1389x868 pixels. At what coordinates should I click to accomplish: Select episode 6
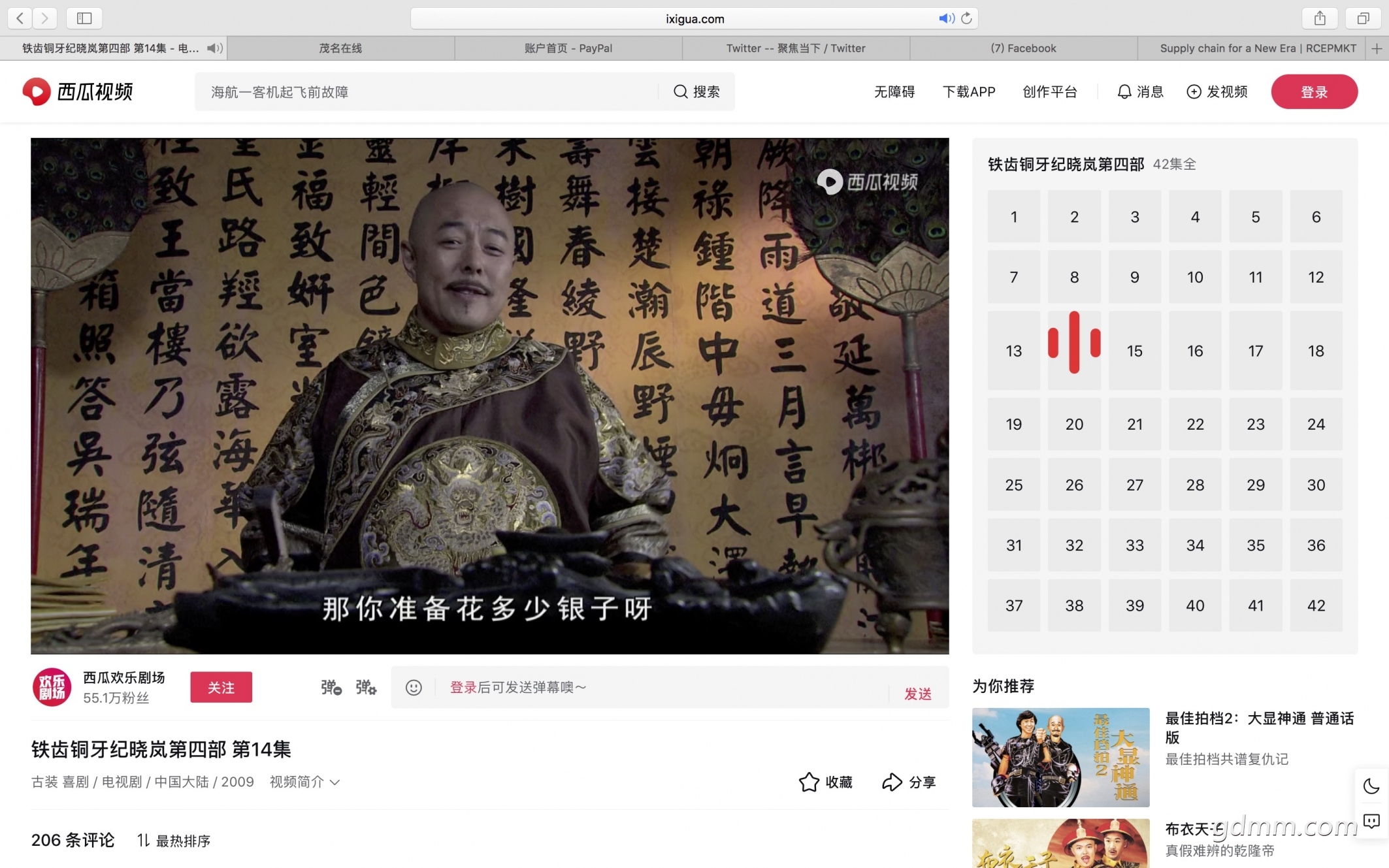click(1316, 217)
